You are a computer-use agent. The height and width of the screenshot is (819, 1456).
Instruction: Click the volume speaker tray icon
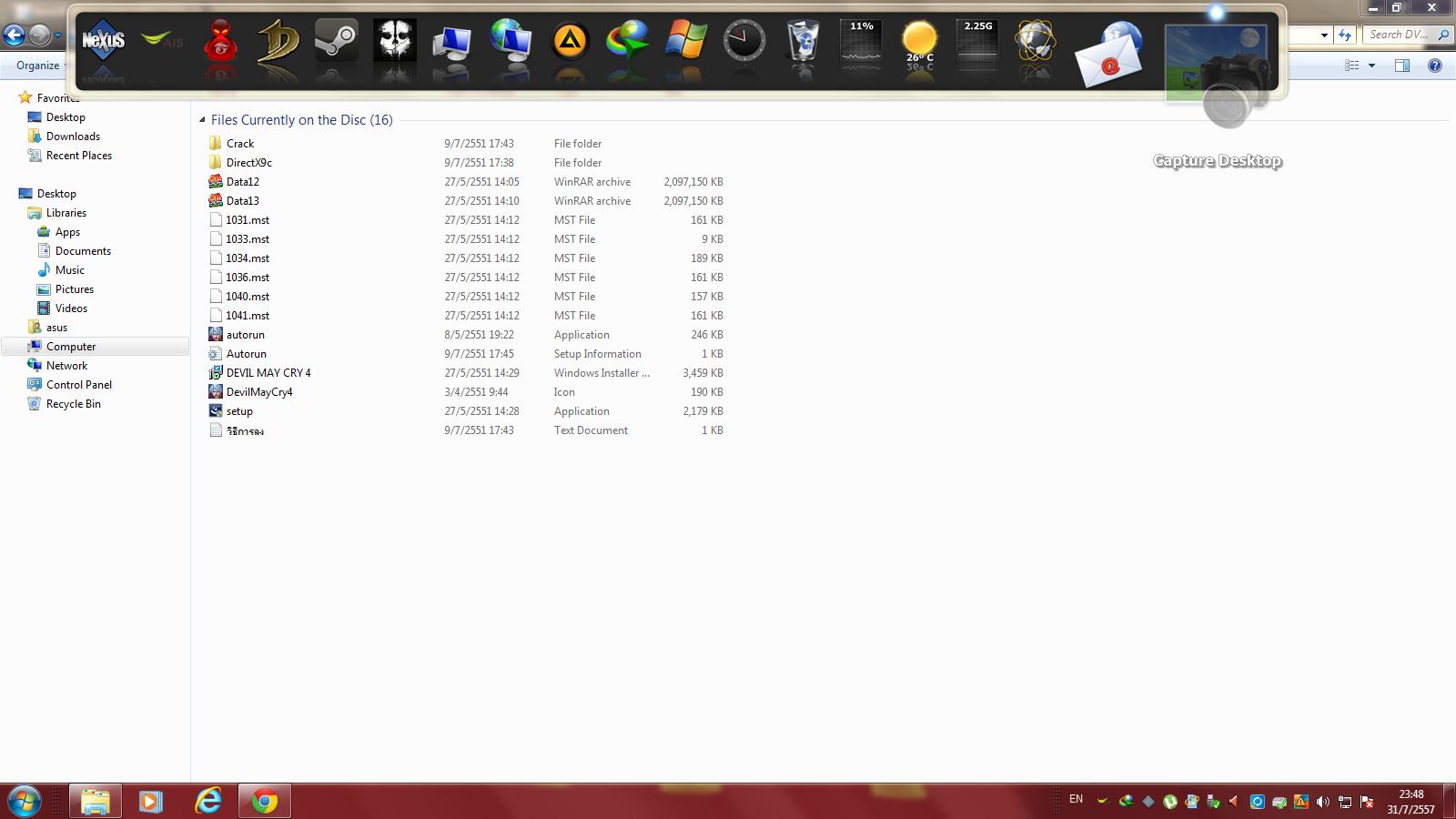[x=1322, y=802]
